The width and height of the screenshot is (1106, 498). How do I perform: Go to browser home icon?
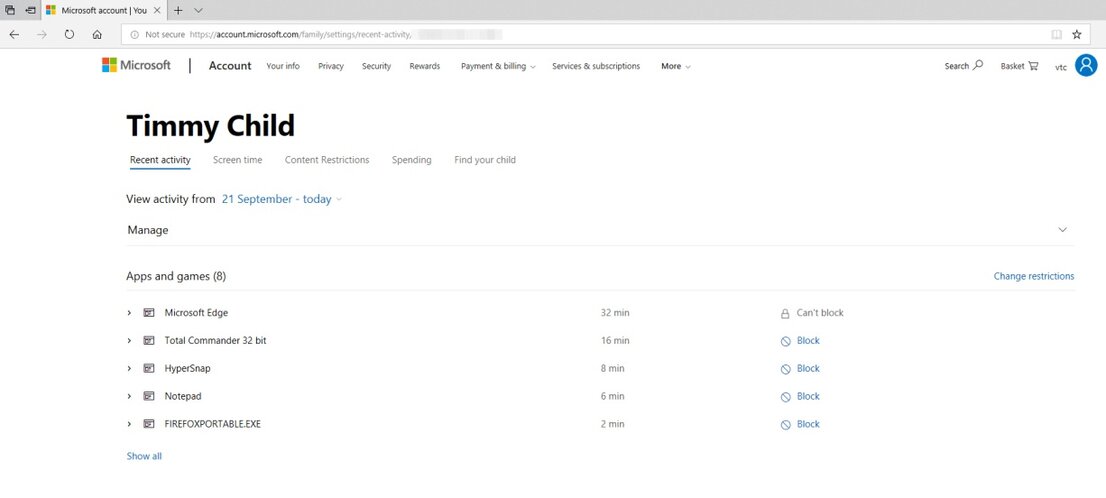(97, 34)
